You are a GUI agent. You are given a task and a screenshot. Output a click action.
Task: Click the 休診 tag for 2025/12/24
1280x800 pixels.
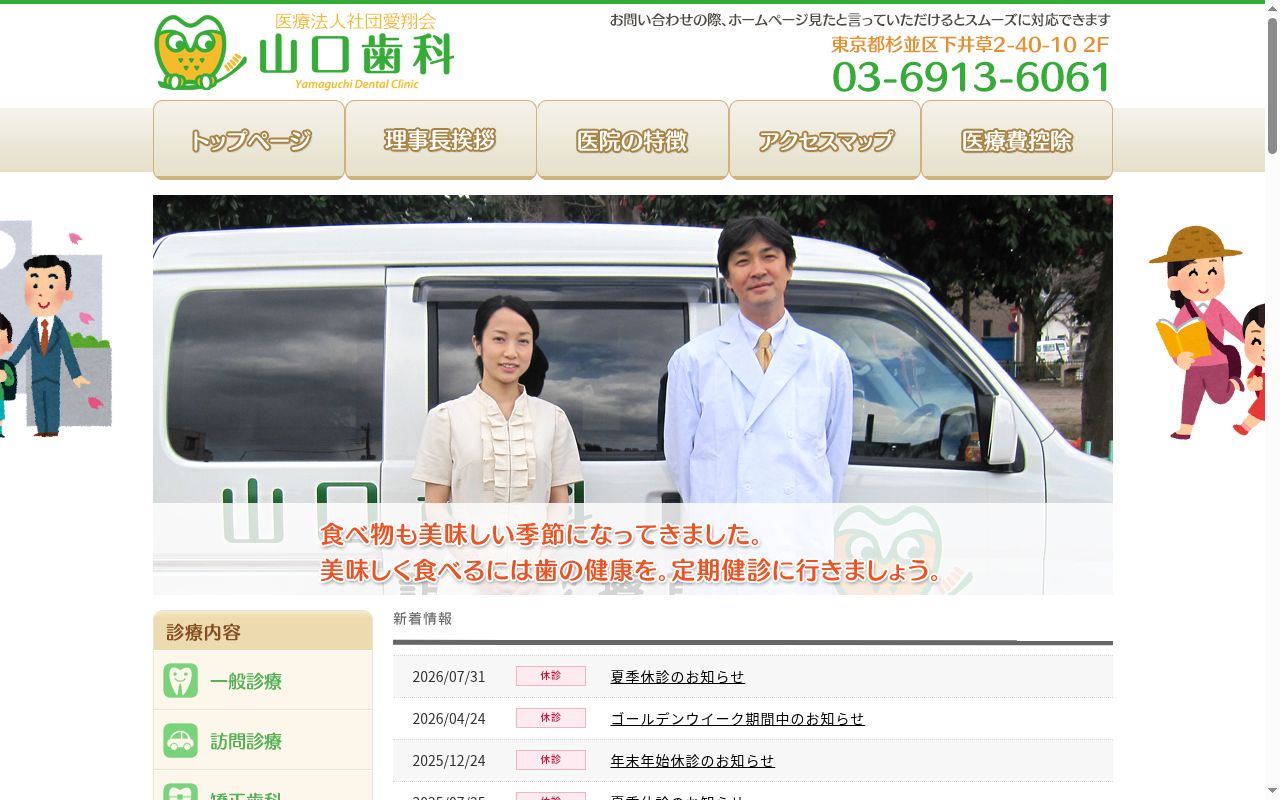pyautogui.click(x=551, y=760)
